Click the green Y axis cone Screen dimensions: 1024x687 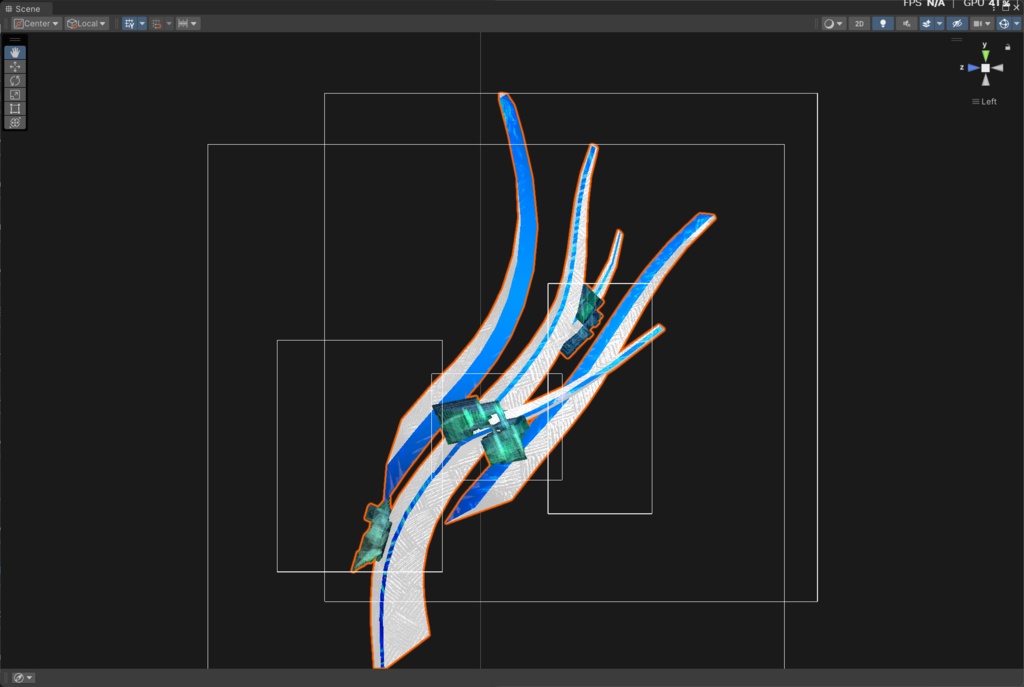[x=985, y=55]
